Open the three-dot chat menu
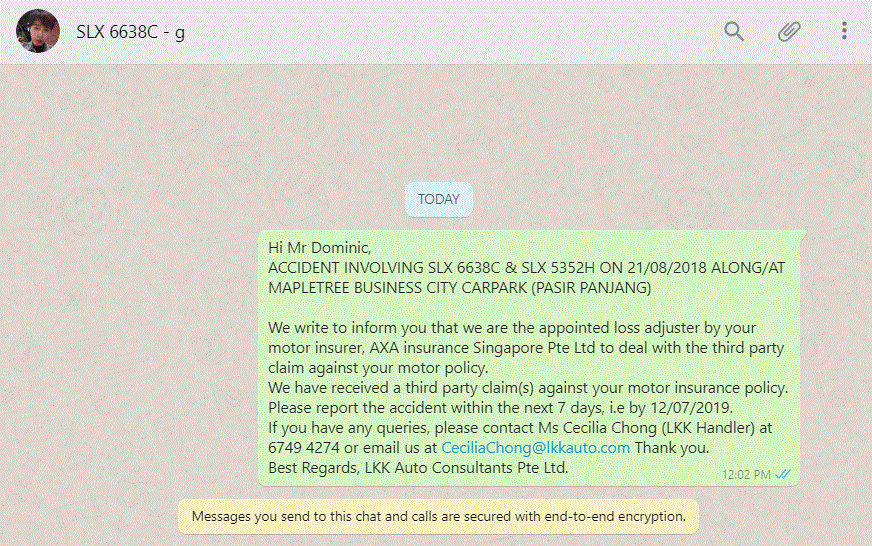Image resolution: width=872 pixels, height=546 pixels. point(844,31)
